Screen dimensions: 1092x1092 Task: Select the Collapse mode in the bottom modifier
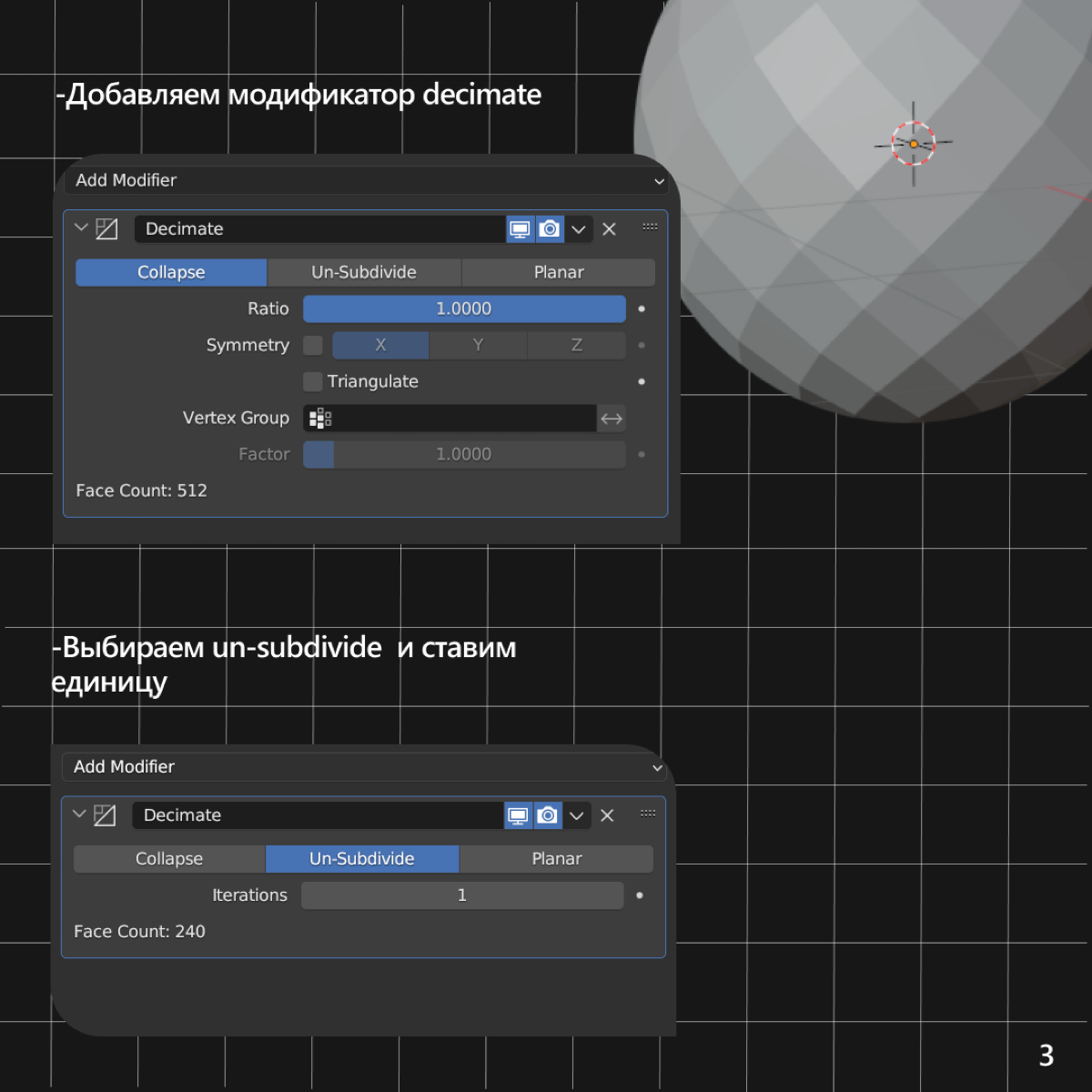tap(168, 858)
